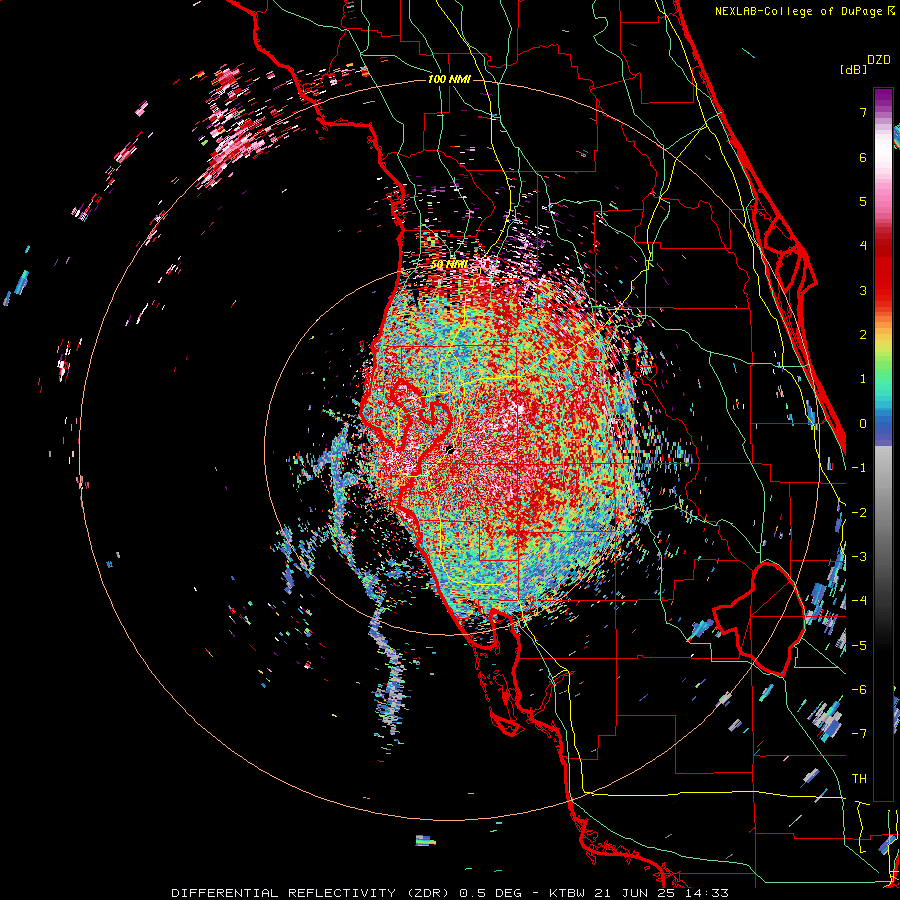Click the -2 value on color scale

pyautogui.click(x=859, y=513)
